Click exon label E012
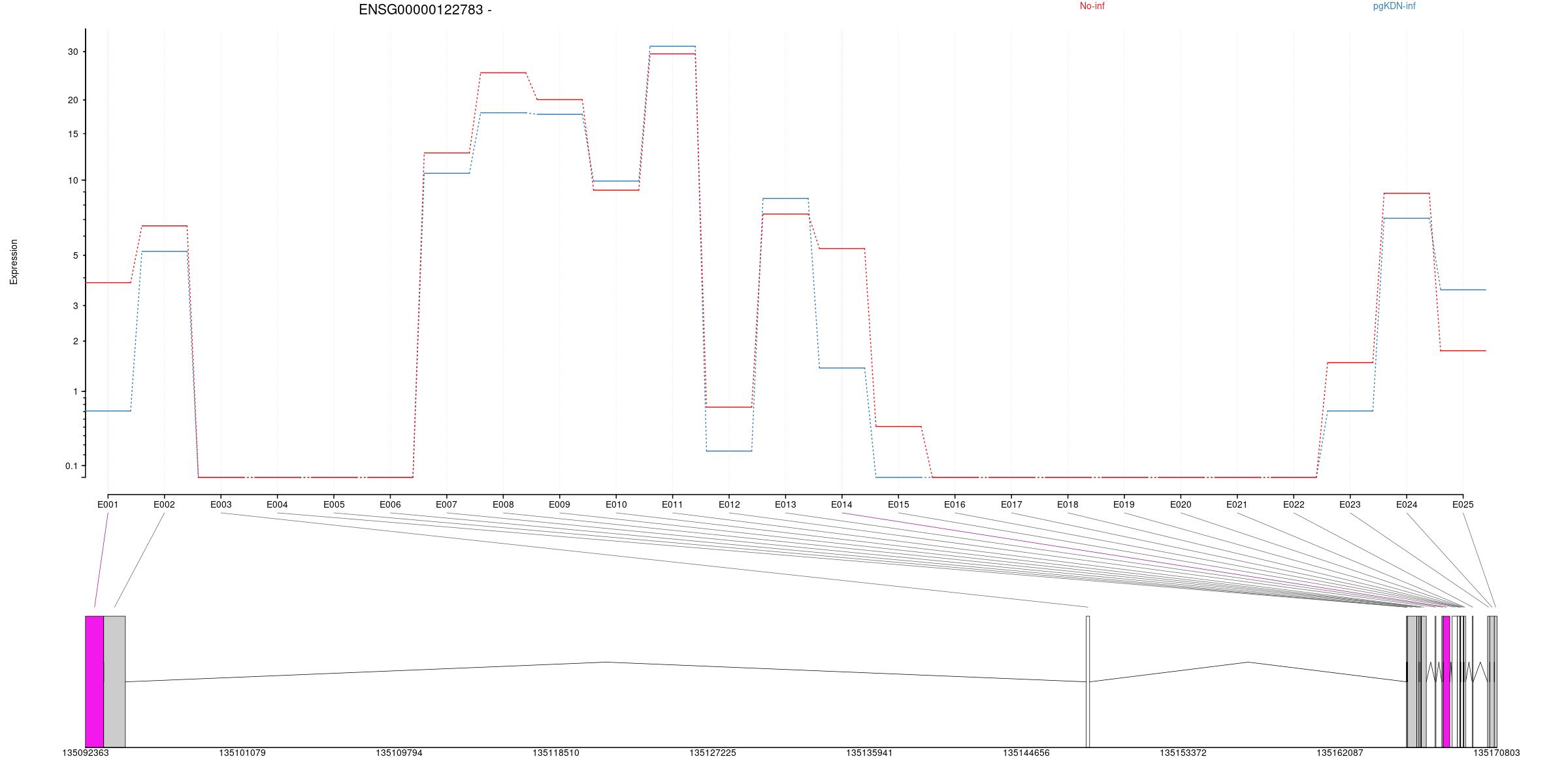The image size is (1568, 784). coord(729,504)
